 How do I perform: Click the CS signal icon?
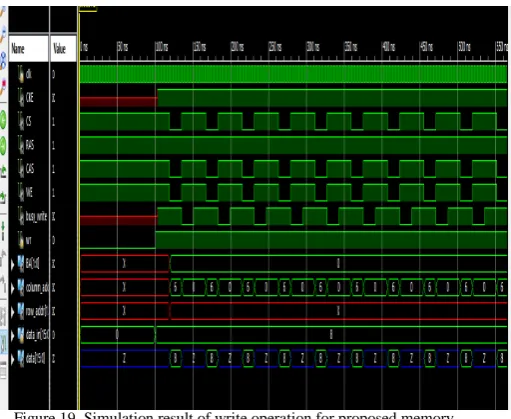pos(21,121)
